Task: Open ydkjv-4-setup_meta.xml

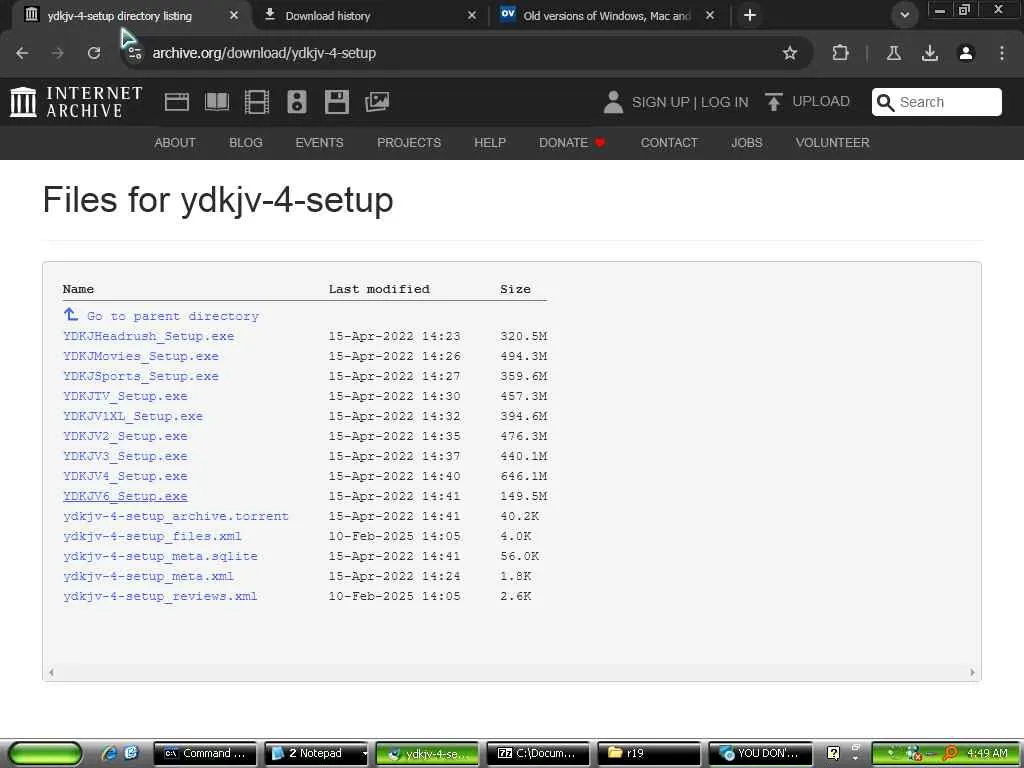Action: [x=148, y=577]
